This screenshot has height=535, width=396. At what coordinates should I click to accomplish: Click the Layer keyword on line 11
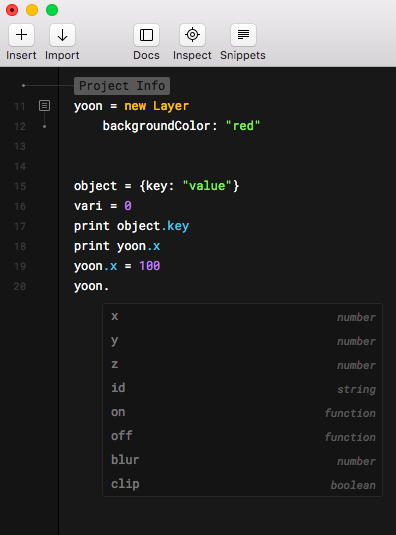171,106
